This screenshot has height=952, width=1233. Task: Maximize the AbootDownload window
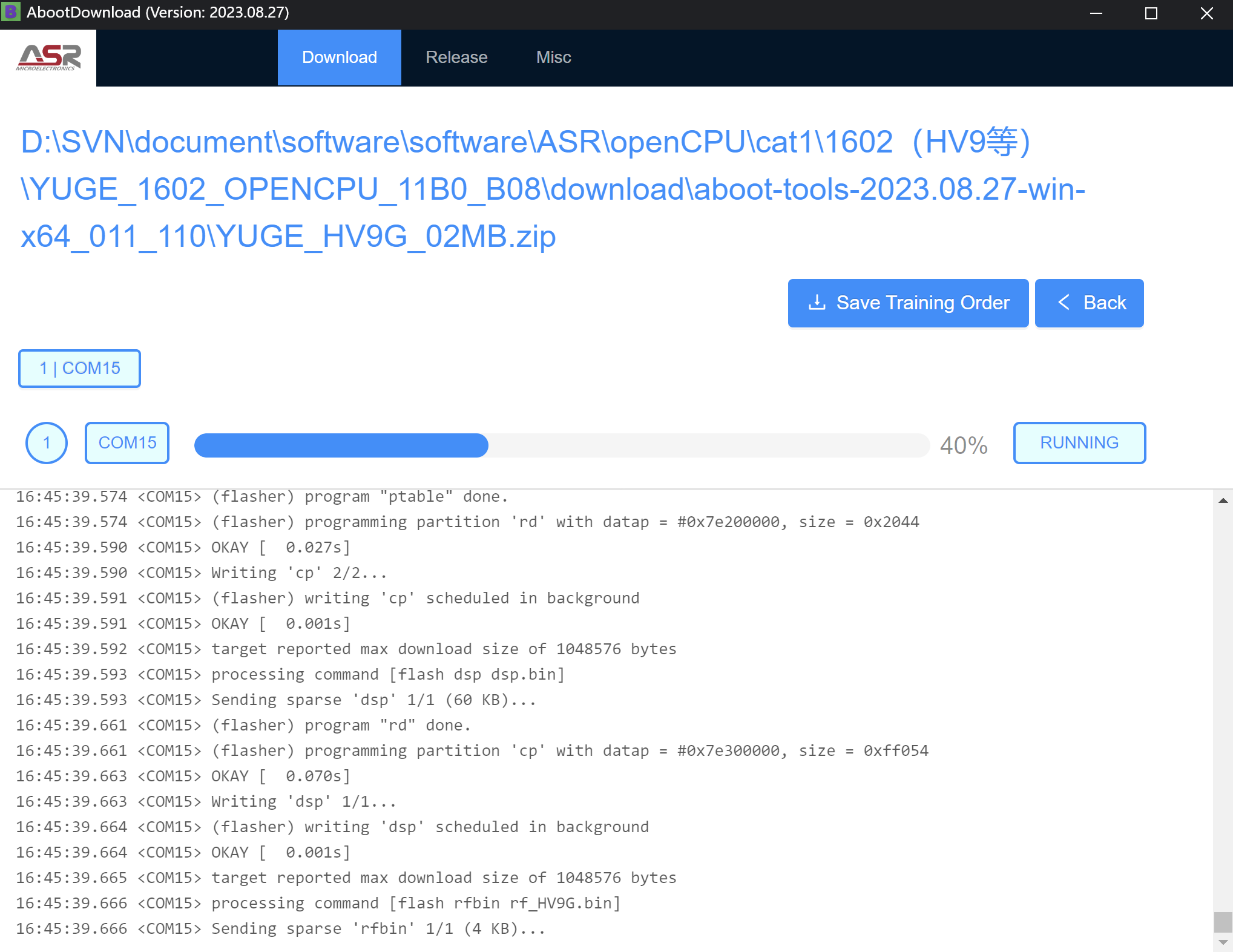[1151, 13]
